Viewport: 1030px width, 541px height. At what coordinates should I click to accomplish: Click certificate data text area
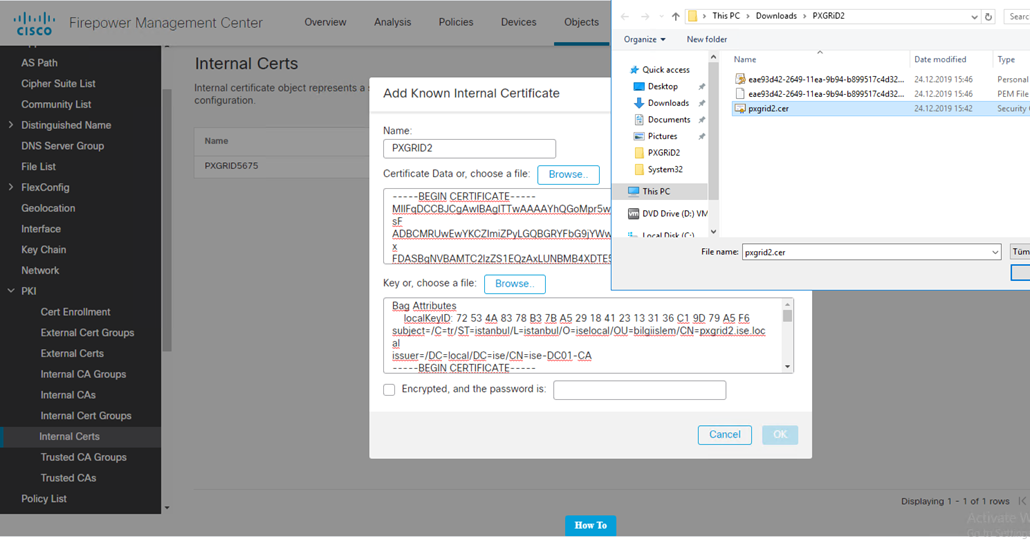click(x=497, y=227)
